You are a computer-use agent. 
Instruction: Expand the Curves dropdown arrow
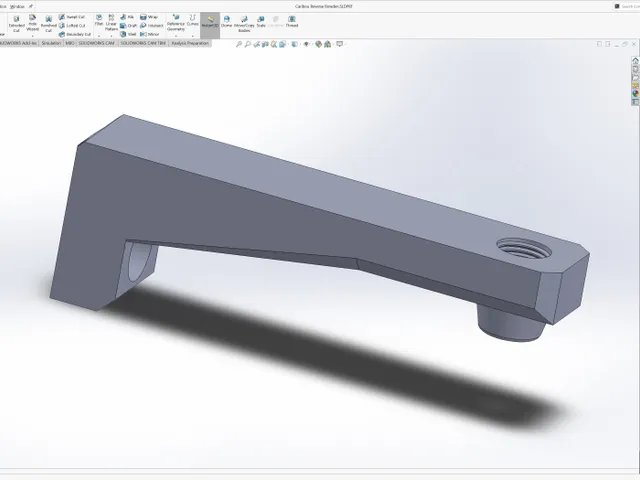(x=193, y=36)
